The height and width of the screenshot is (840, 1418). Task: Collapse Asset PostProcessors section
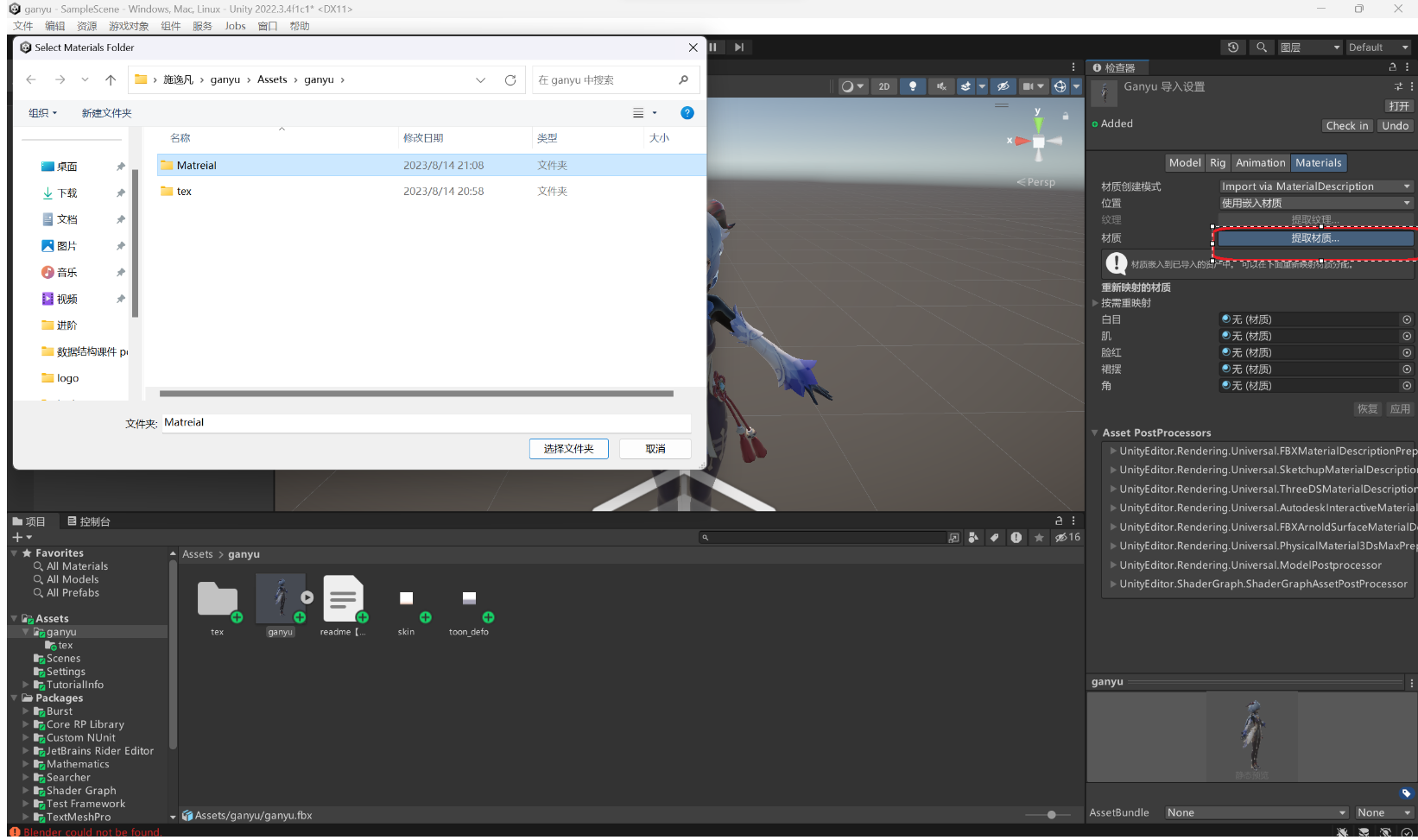coord(1095,433)
